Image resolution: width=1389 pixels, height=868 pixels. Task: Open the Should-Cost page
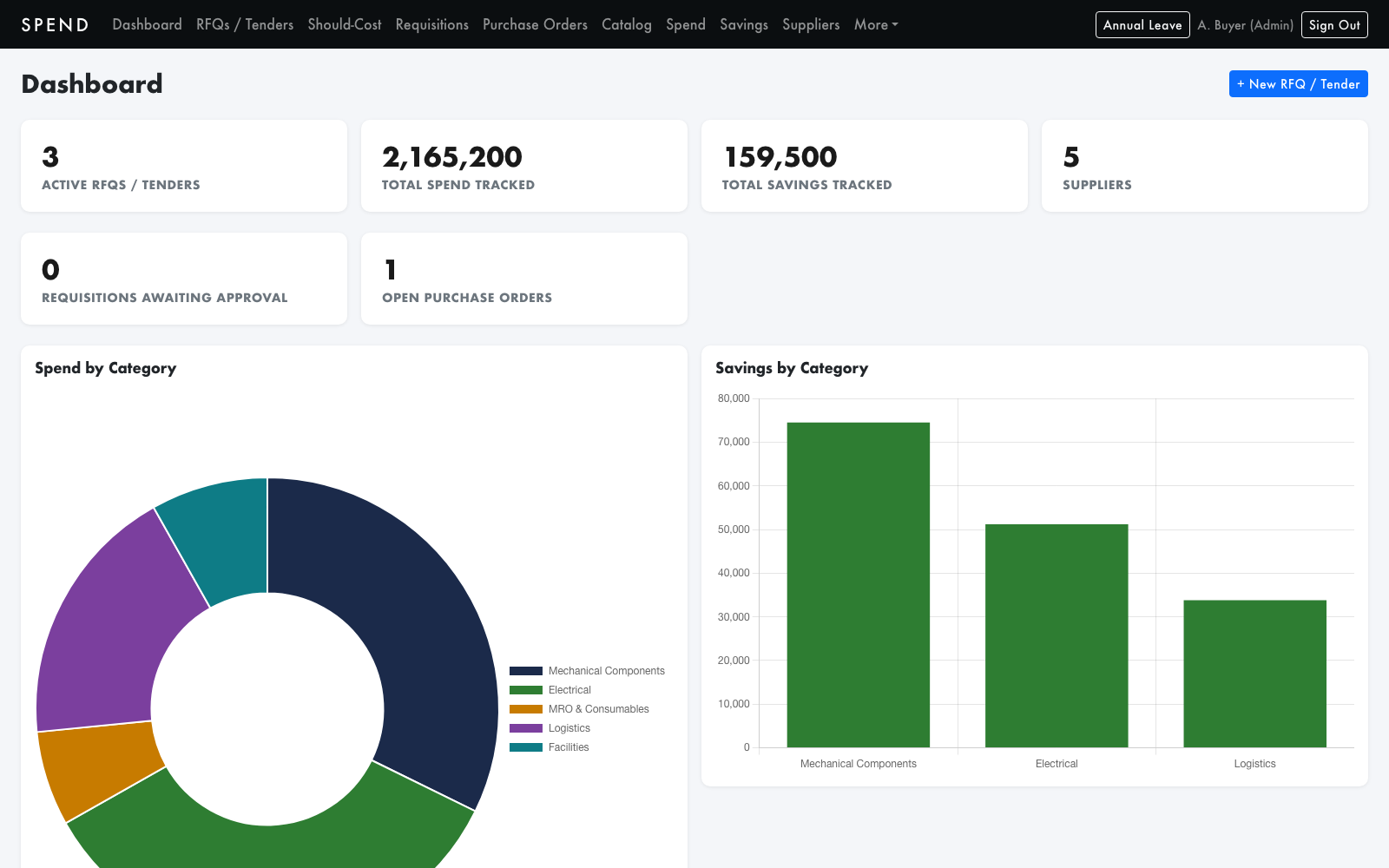[344, 24]
